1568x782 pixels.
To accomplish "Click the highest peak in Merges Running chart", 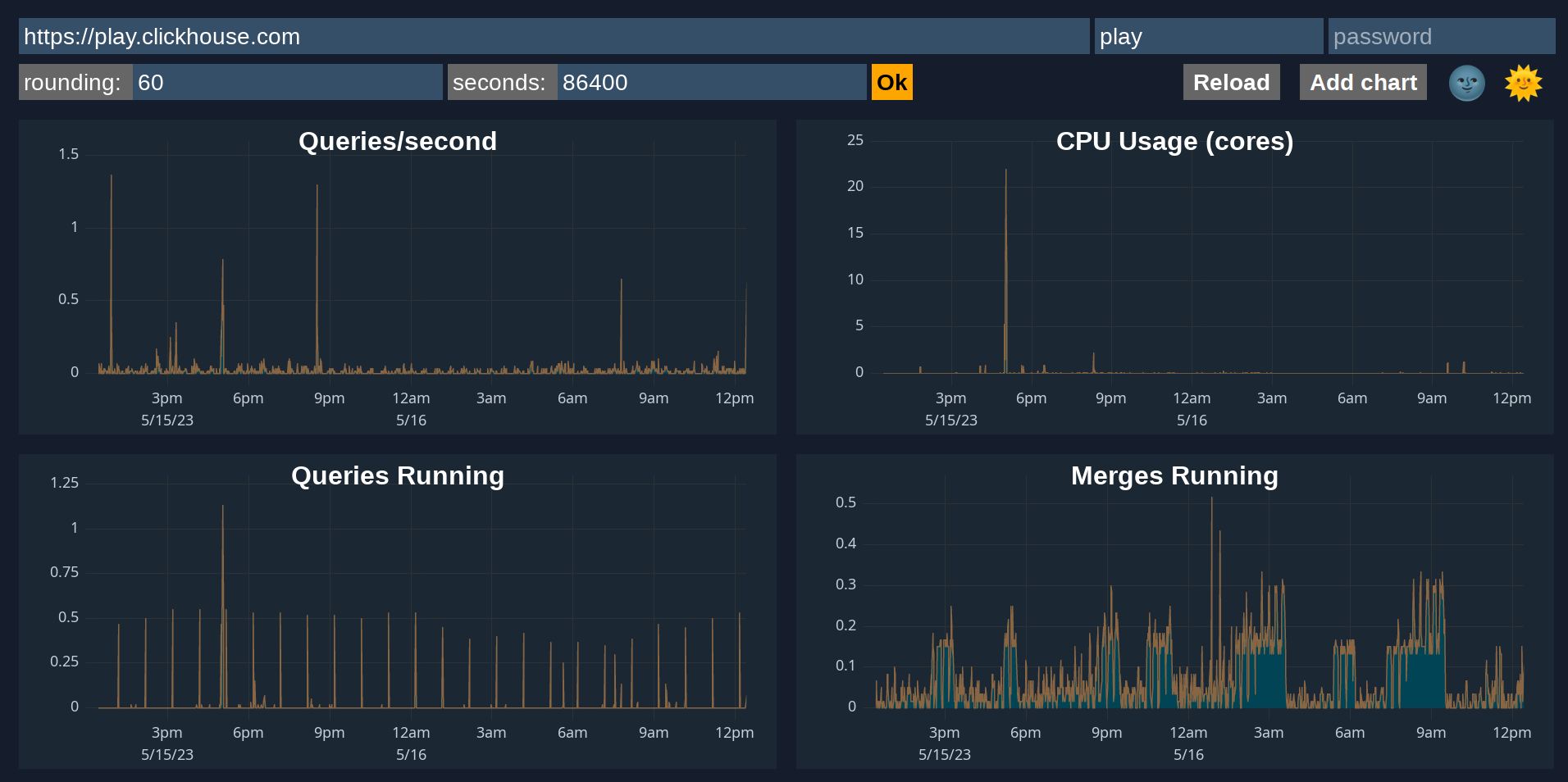I will 1211,500.
